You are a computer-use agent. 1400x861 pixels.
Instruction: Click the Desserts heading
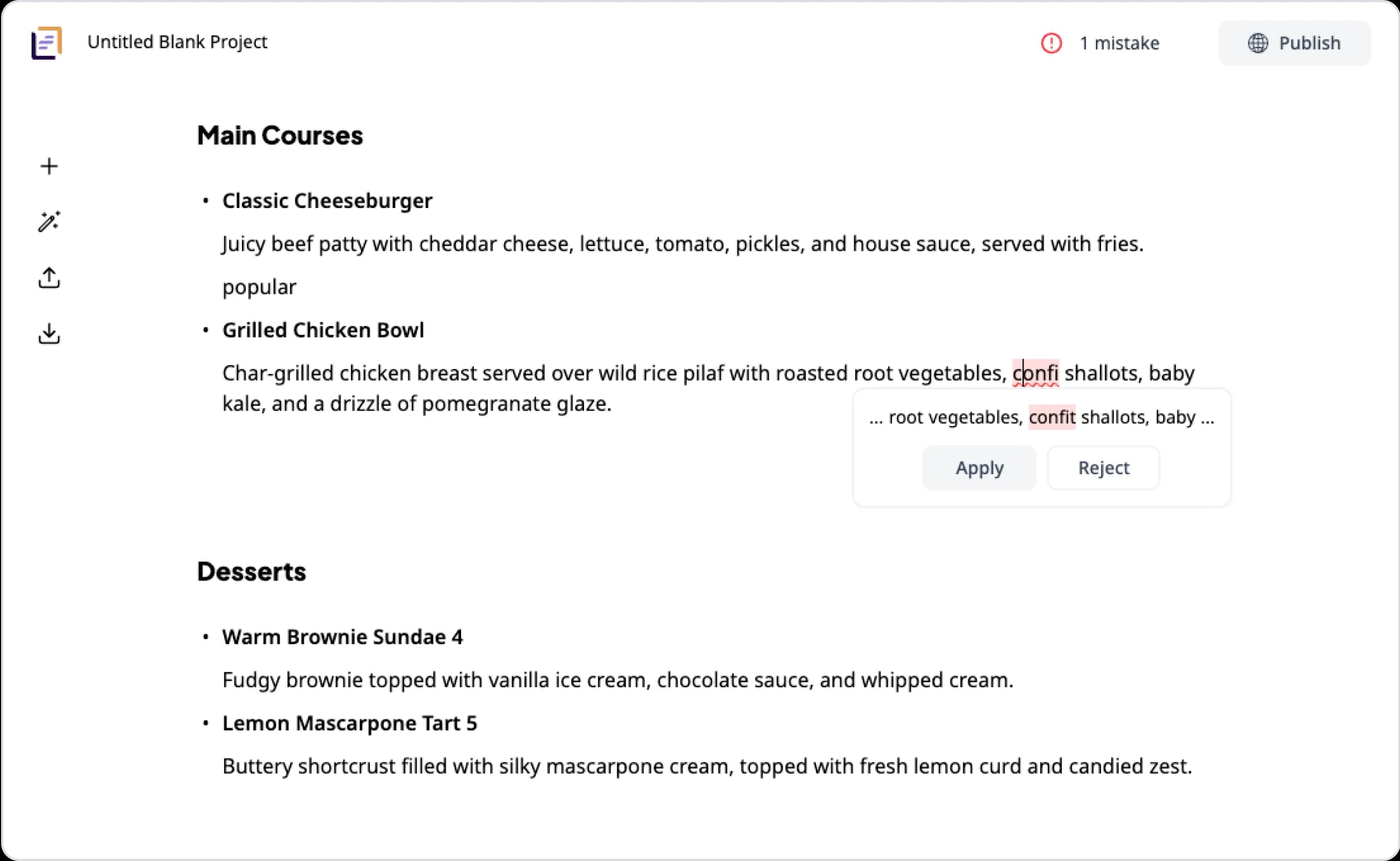tap(251, 572)
